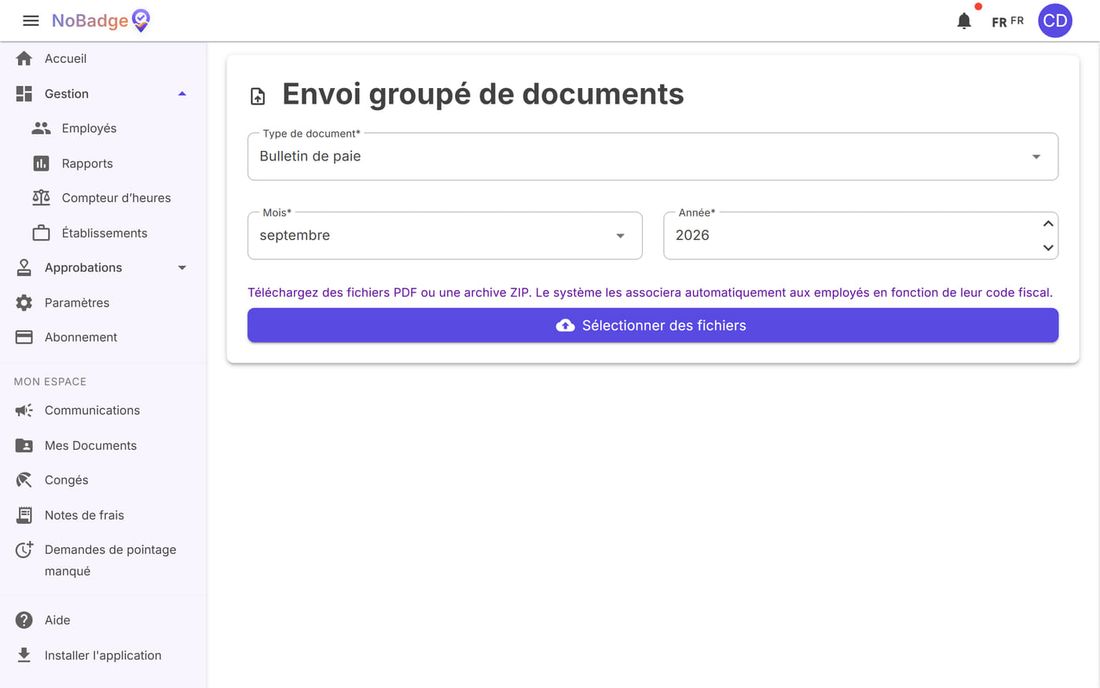Image resolution: width=1100 pixels, height=688 pixels.
Task: Click the install download icon
Action: click(24, 655)
